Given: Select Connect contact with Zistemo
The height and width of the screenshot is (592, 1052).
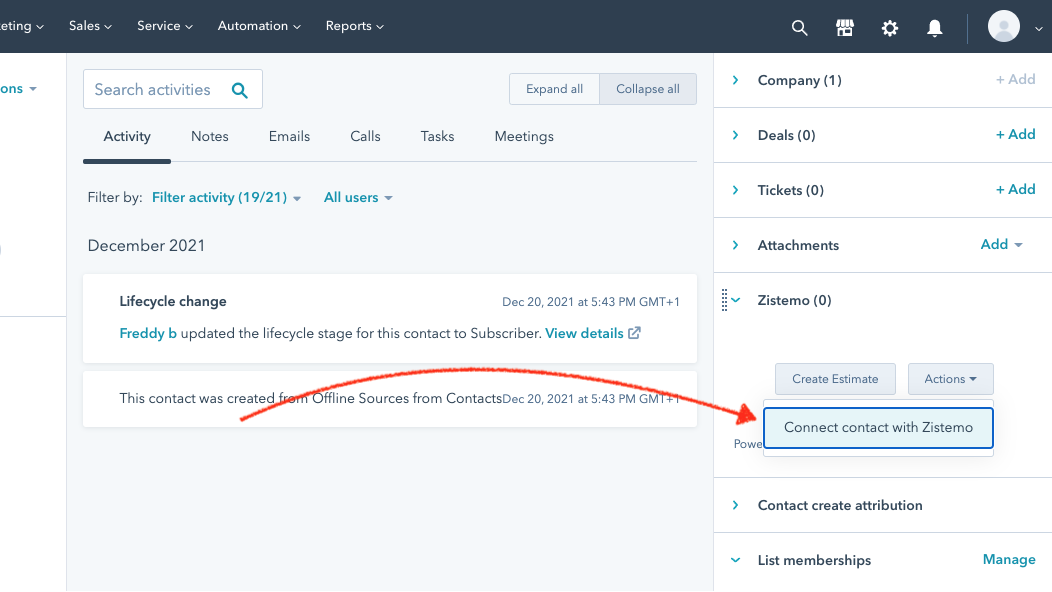Looking at the screenshot, I should pos(878,427).
